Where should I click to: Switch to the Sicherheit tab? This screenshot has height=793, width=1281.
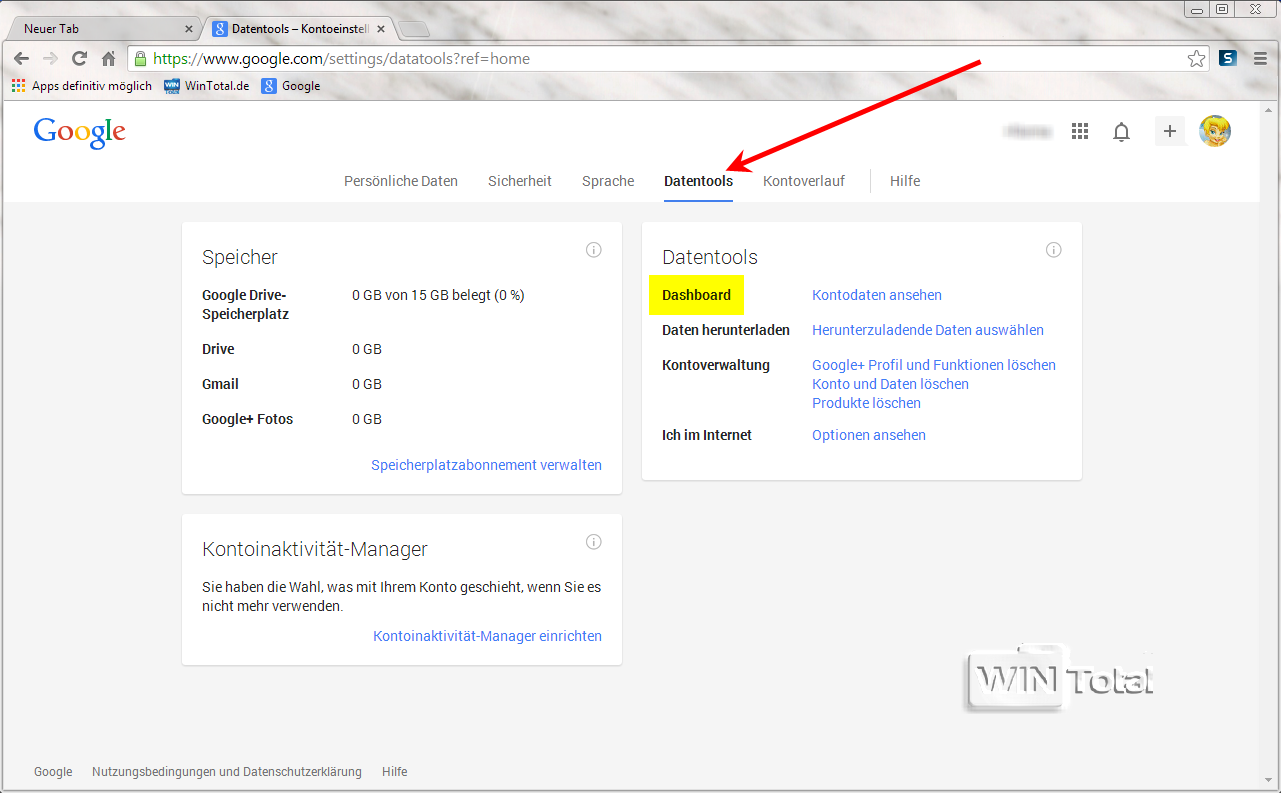pos(520,181)
